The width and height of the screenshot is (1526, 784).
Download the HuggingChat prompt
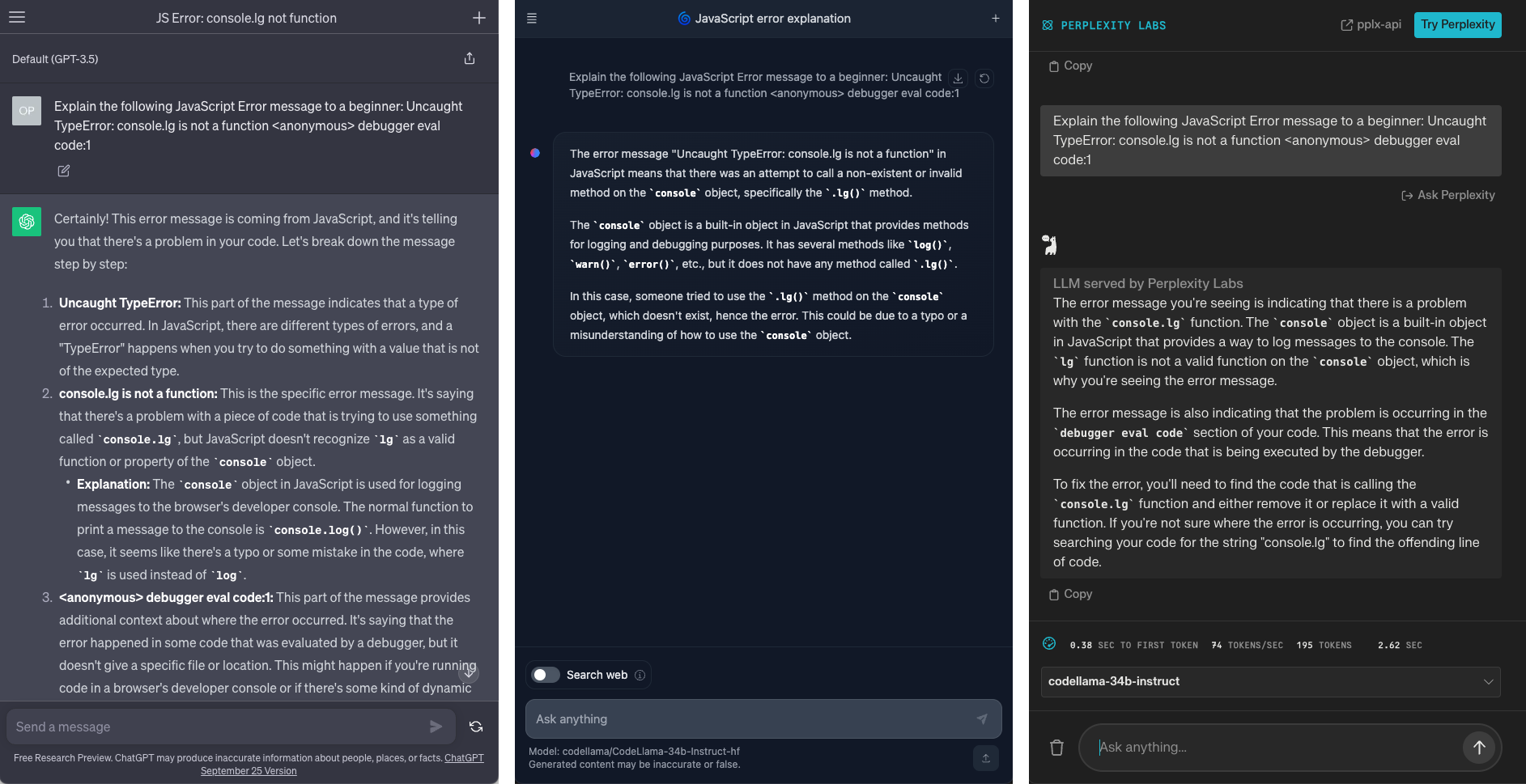pyautogui.click(x=958, y=78)
